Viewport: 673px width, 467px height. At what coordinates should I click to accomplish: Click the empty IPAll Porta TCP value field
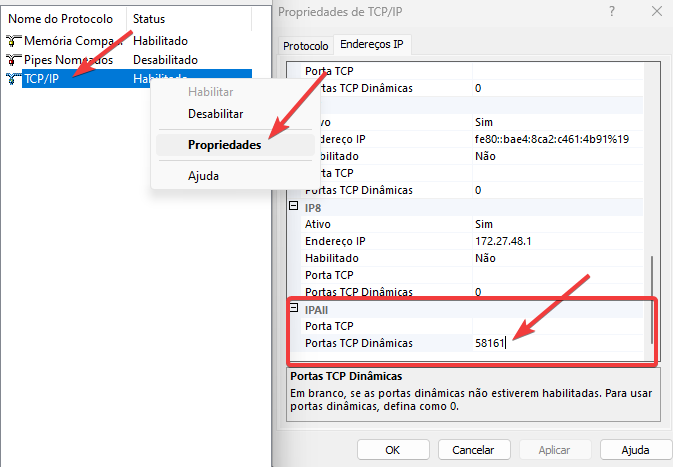coord(558,326)
